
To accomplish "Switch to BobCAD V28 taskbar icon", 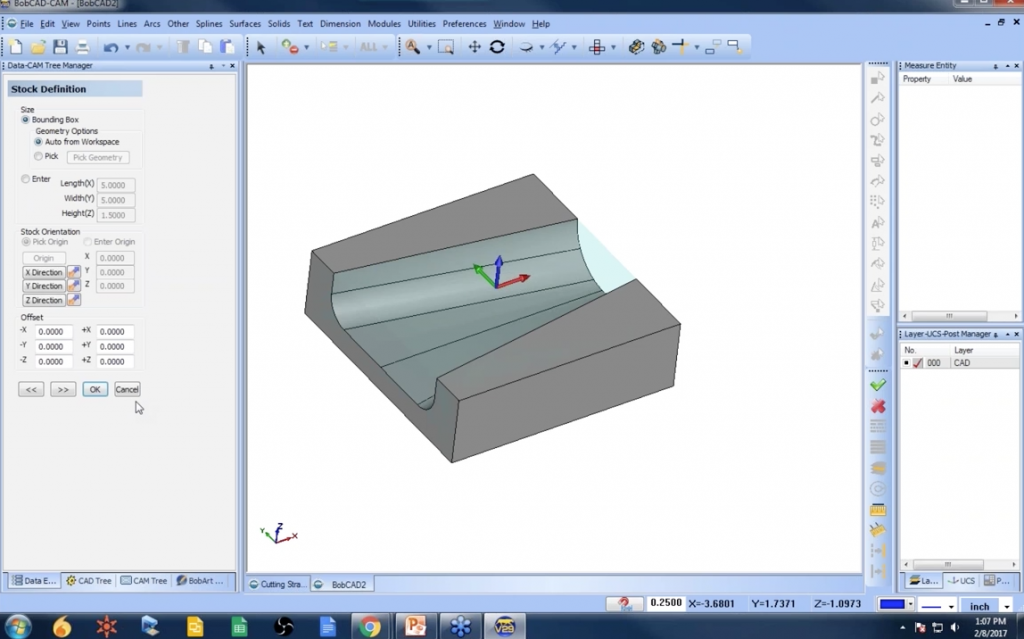I will 504,627.
